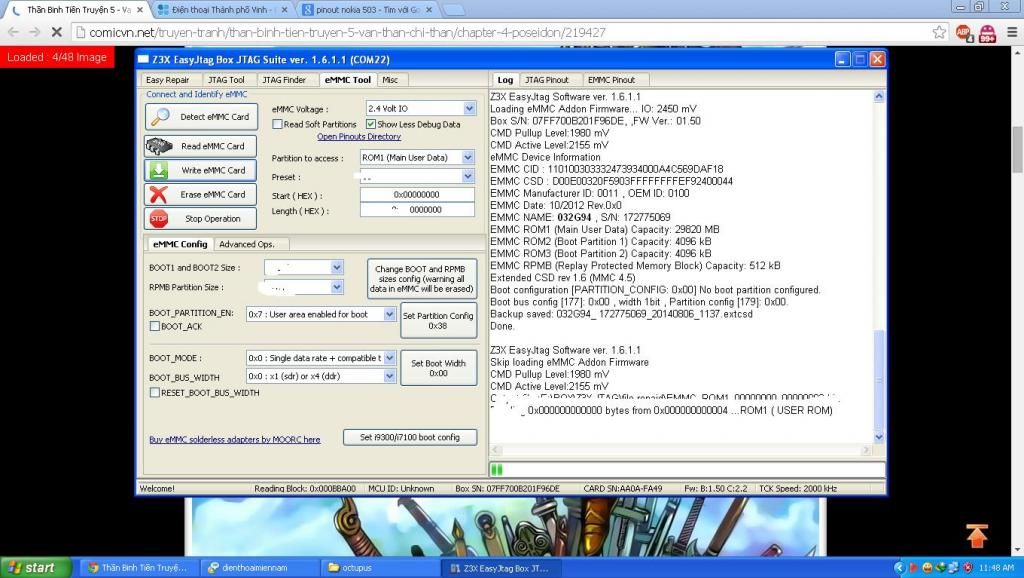
Task: Click the chip icon on Read eMMC Card
Action: coord(159,146)
